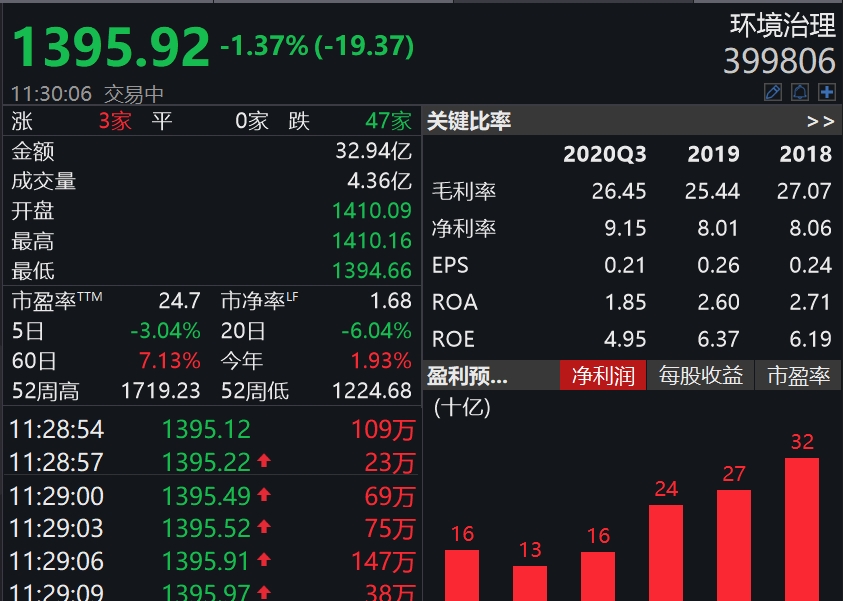
Task: Click the index name 环境治理
Action: point(782,27)
